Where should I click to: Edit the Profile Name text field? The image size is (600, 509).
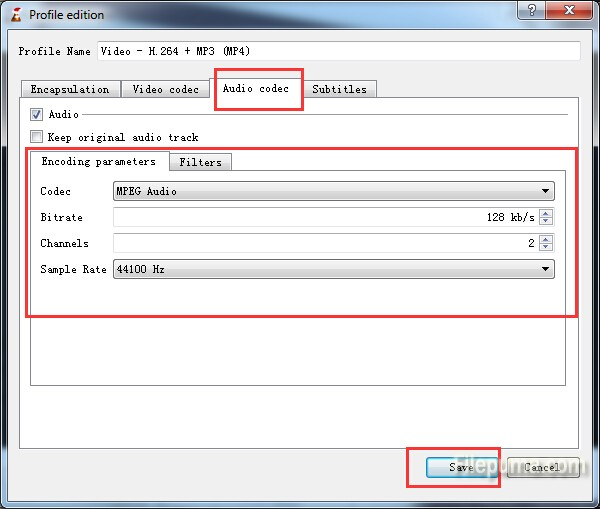click(338, 51)
